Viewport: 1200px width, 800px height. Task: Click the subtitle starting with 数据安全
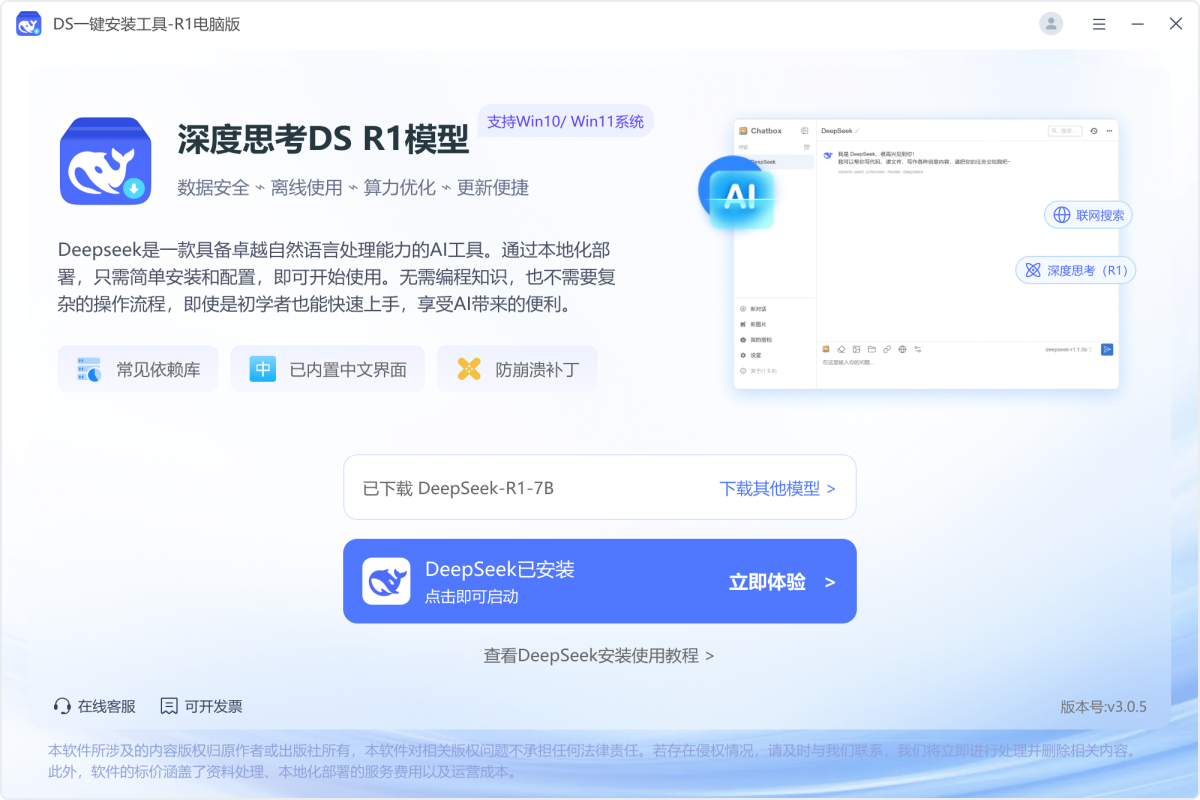coord(353,187)
